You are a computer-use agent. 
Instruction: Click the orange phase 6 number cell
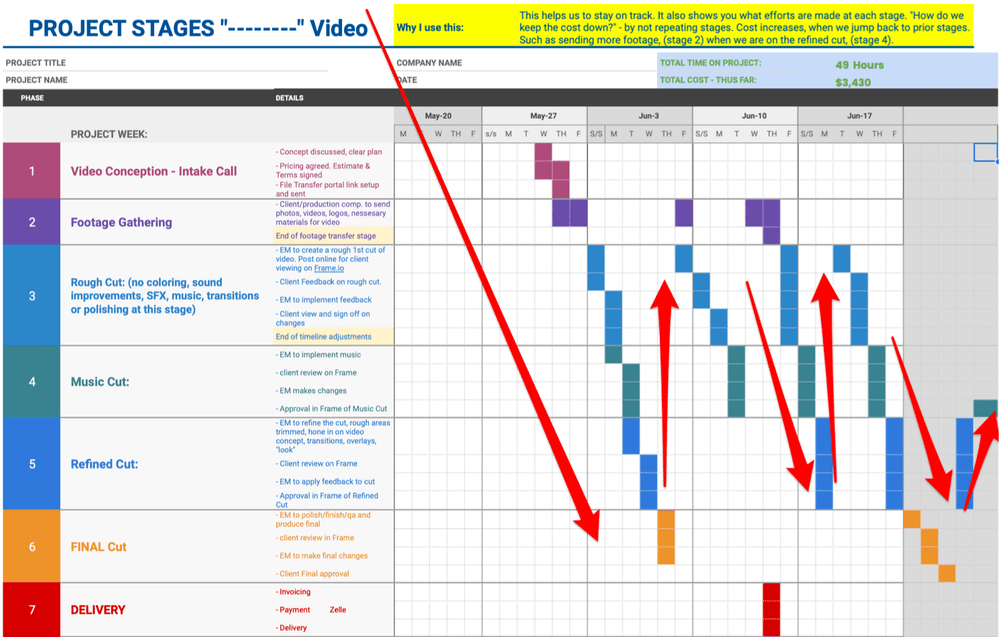(x=31, y=546)
